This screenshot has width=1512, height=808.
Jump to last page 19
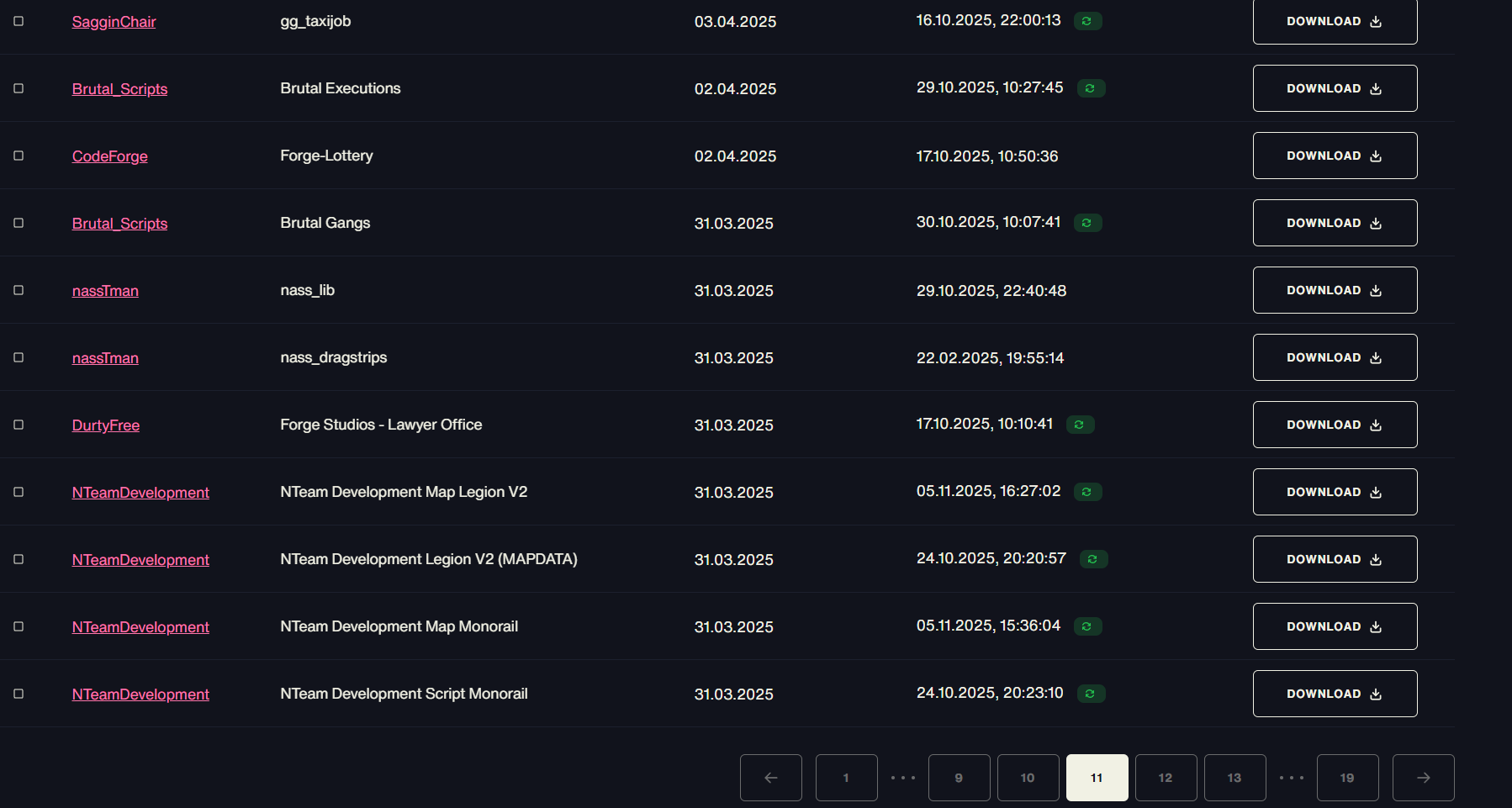coord(1348,778)
